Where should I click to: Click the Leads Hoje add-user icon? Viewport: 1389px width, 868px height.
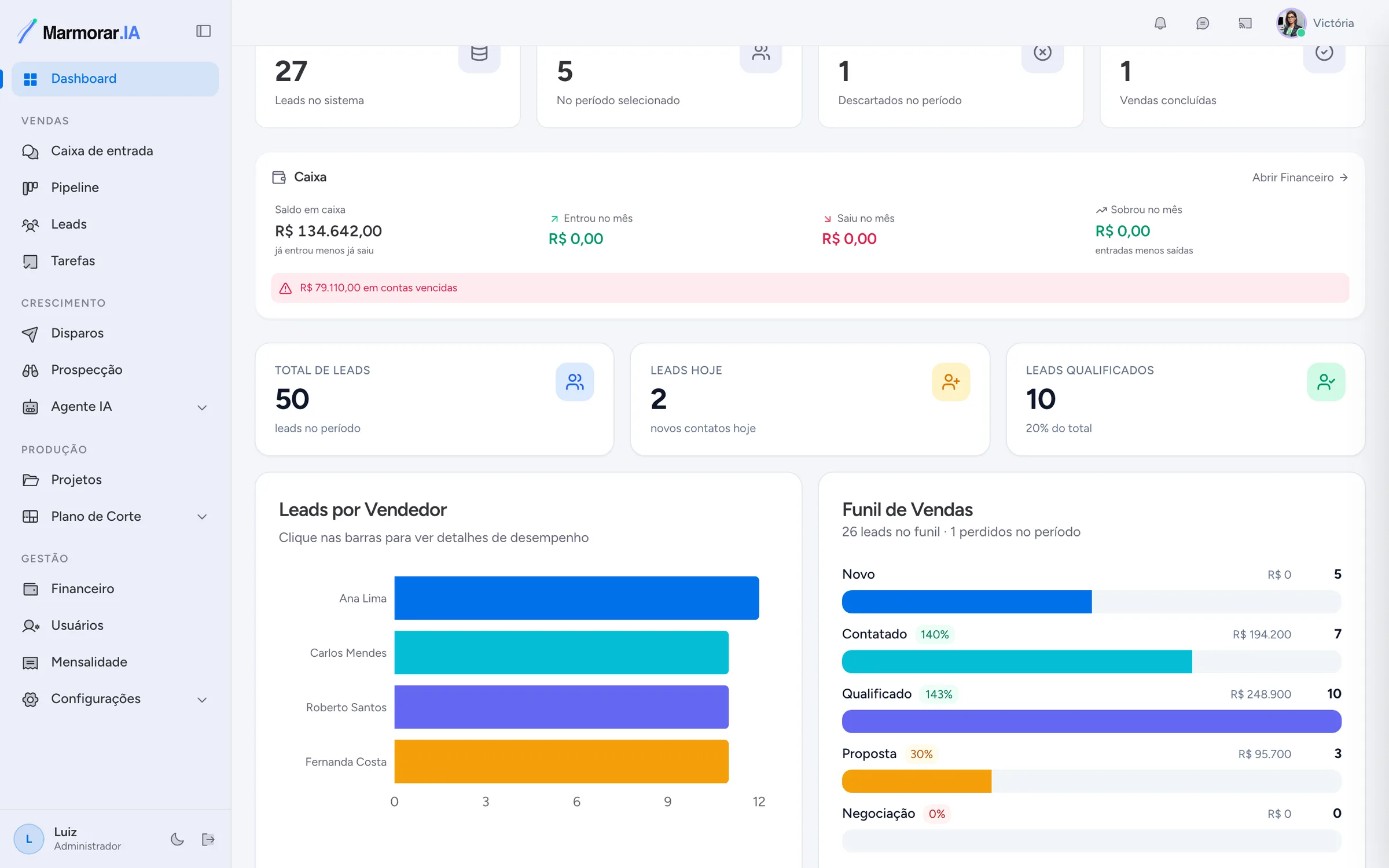(951, 382)
